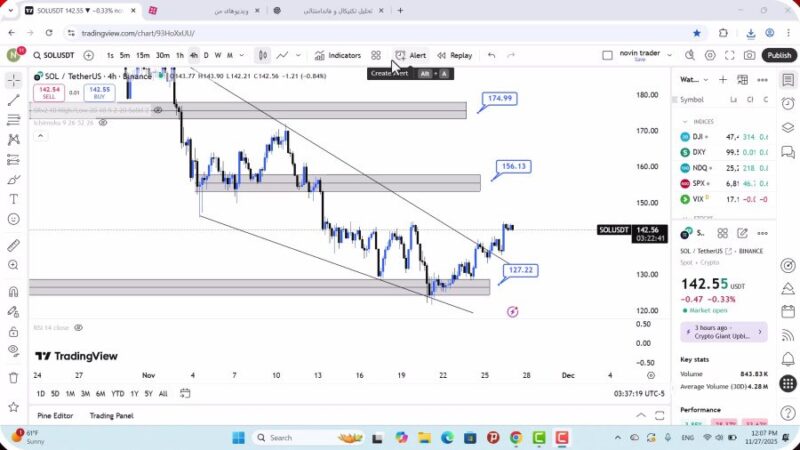Image resolution: width=800 pixels, height=450 pixels.
Task: Take a chart snapshot with camera icon
Action: tap(750, 56)
